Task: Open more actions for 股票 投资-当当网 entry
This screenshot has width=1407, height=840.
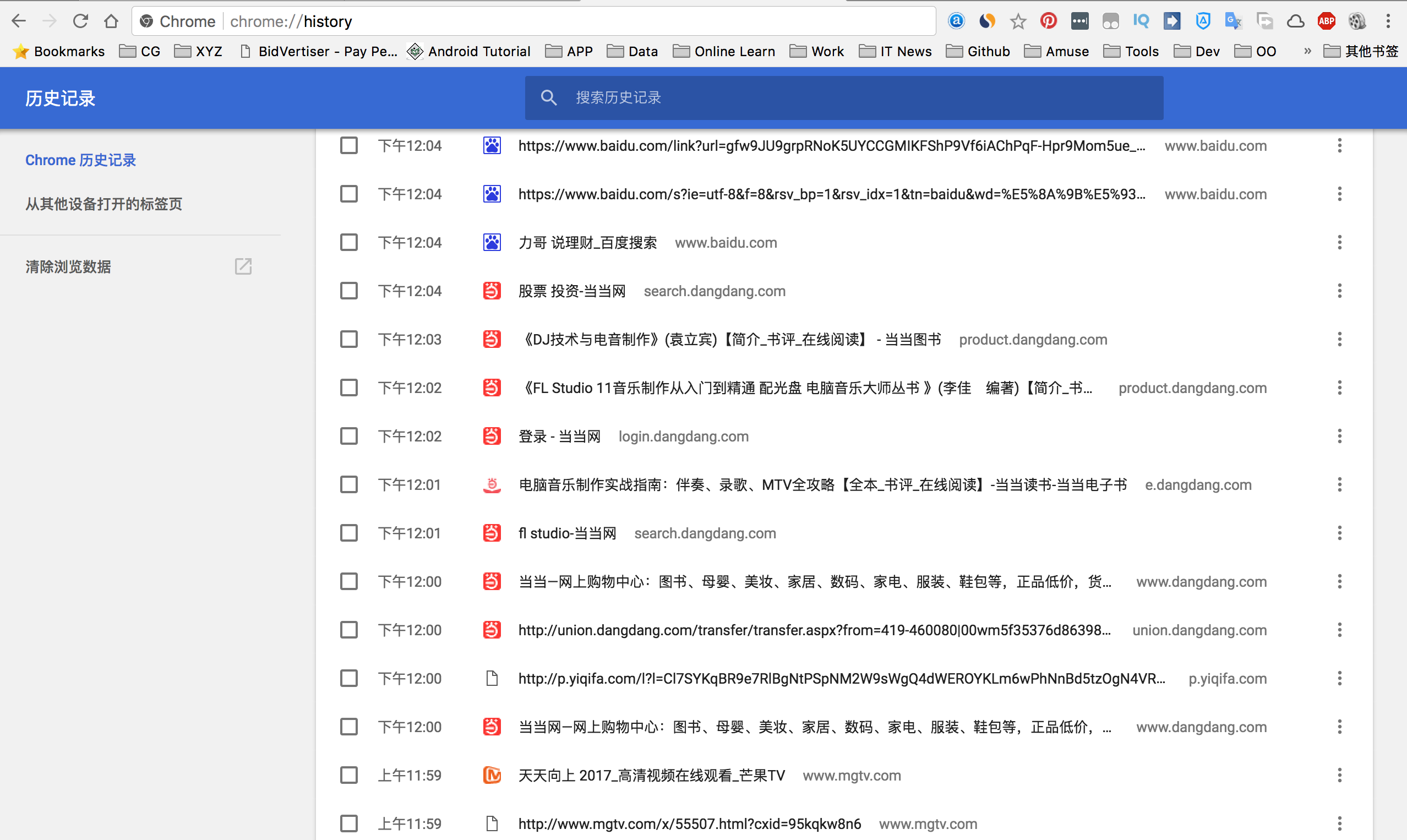Action: coord(1339,291)
